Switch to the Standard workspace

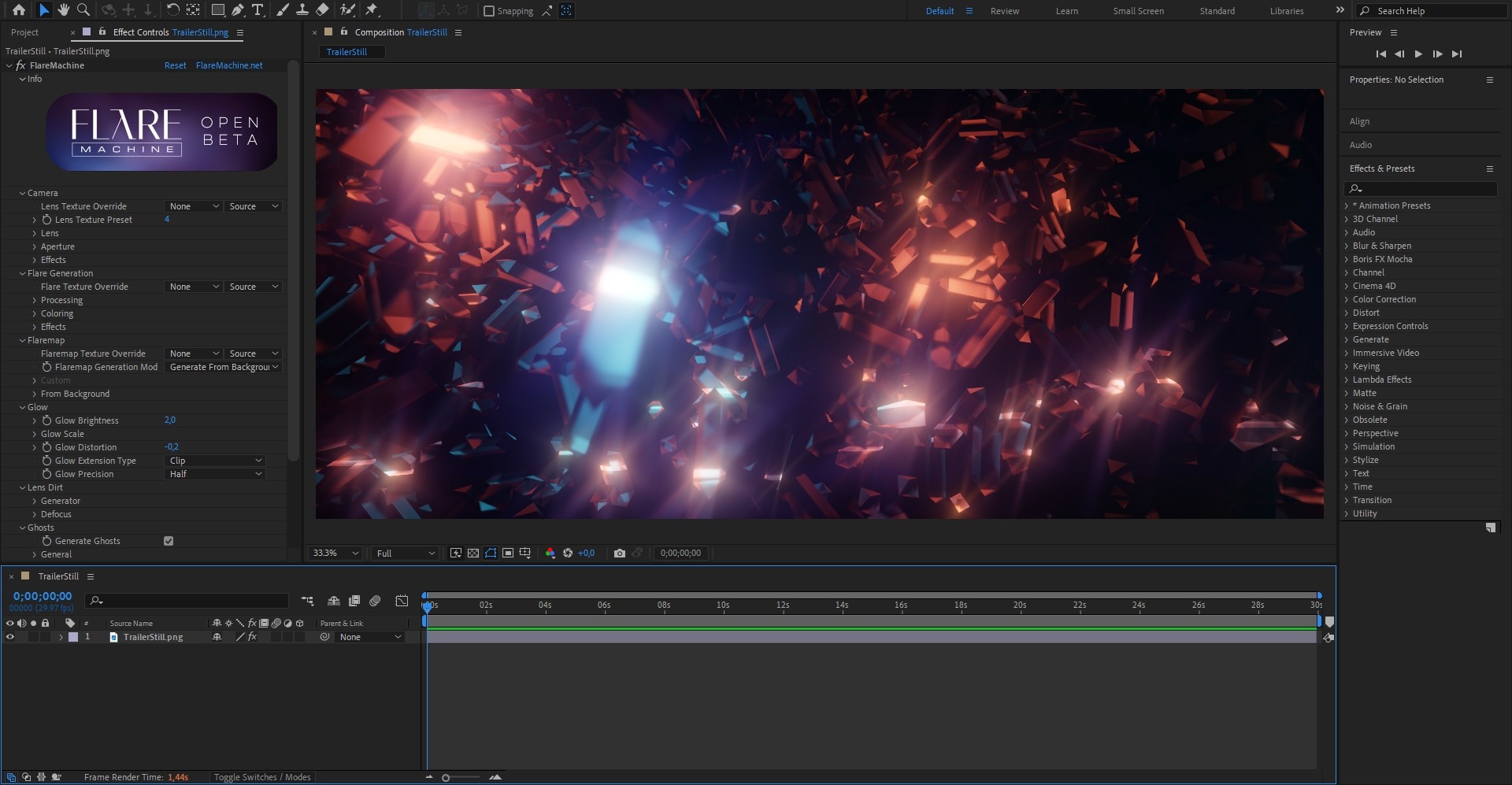pos(1217,11)
